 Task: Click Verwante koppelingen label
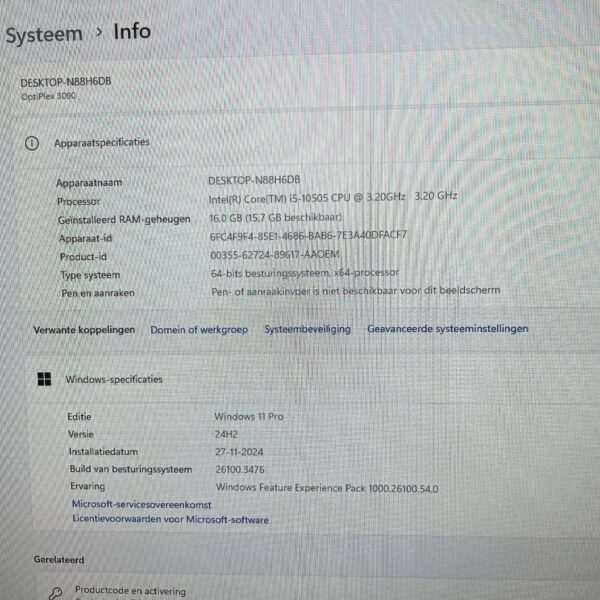pos(84,330)
